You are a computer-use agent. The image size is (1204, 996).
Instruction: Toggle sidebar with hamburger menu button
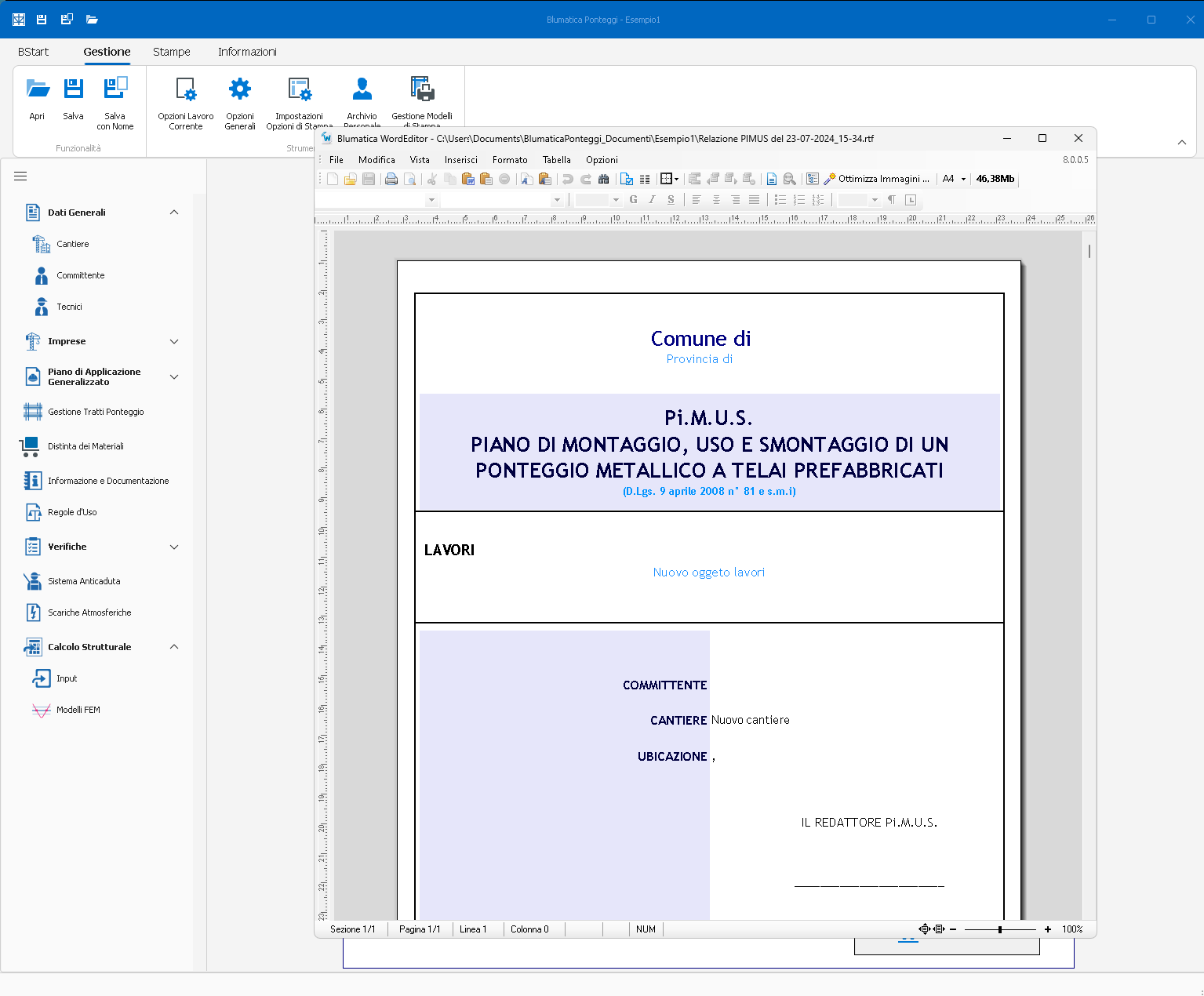20,176
